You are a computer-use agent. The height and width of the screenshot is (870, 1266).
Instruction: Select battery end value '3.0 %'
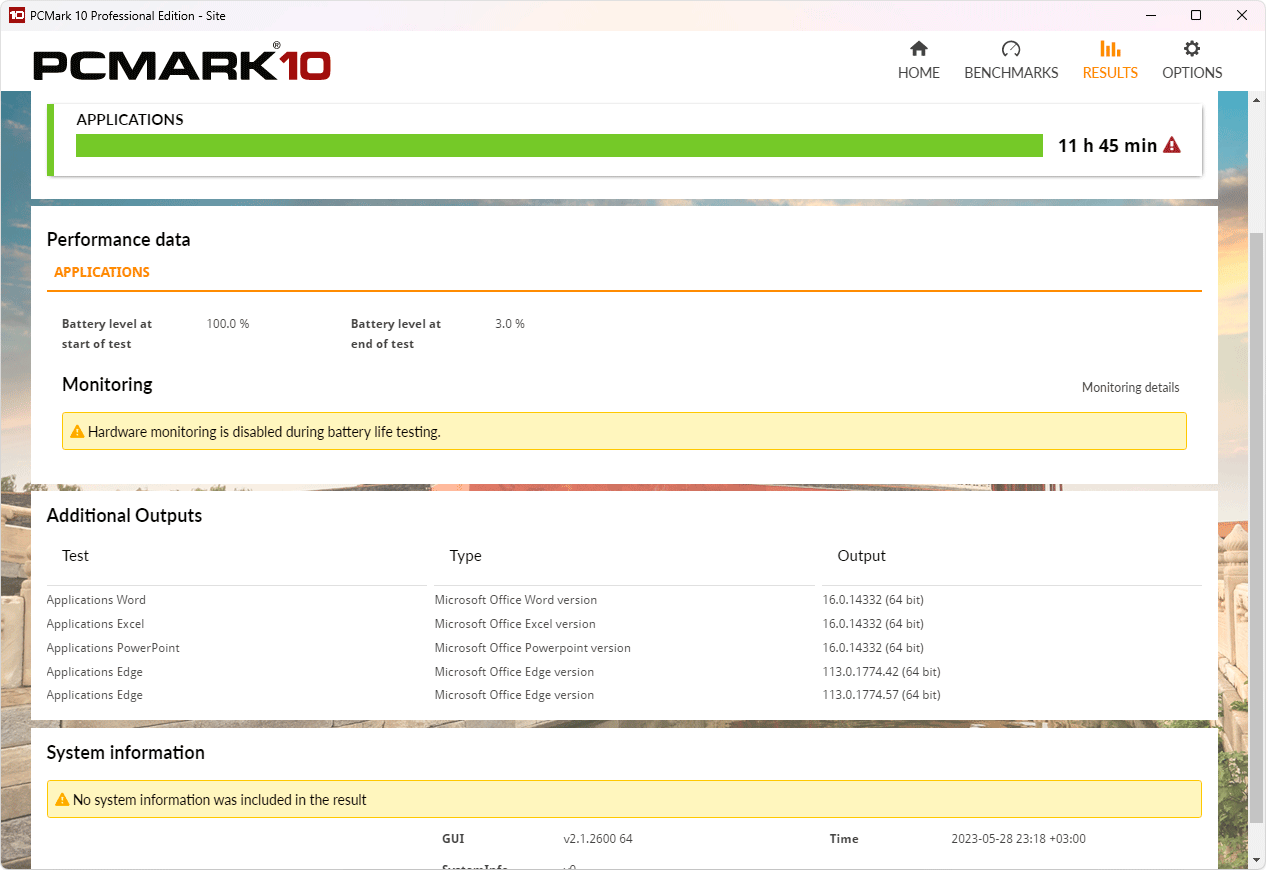[x=510, y=324]
